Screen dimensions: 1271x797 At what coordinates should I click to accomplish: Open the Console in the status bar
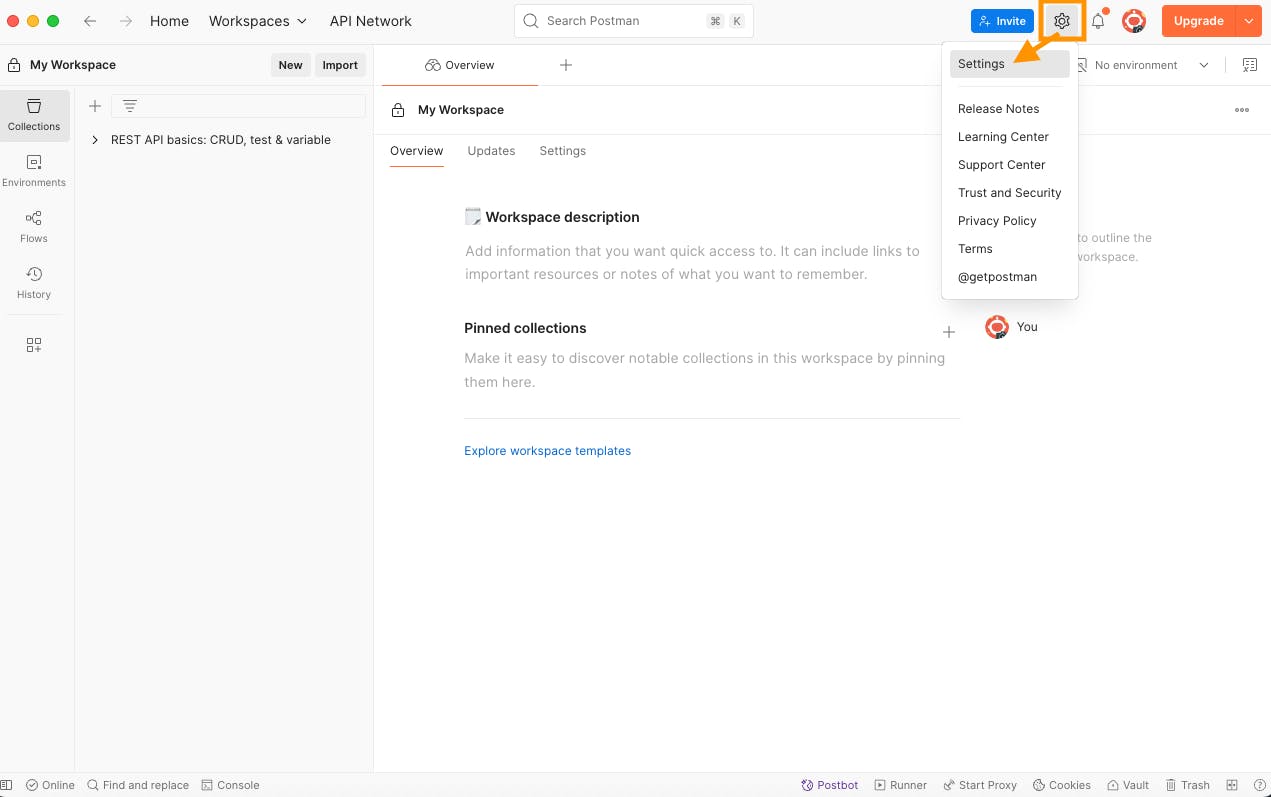tap(231, 785)
